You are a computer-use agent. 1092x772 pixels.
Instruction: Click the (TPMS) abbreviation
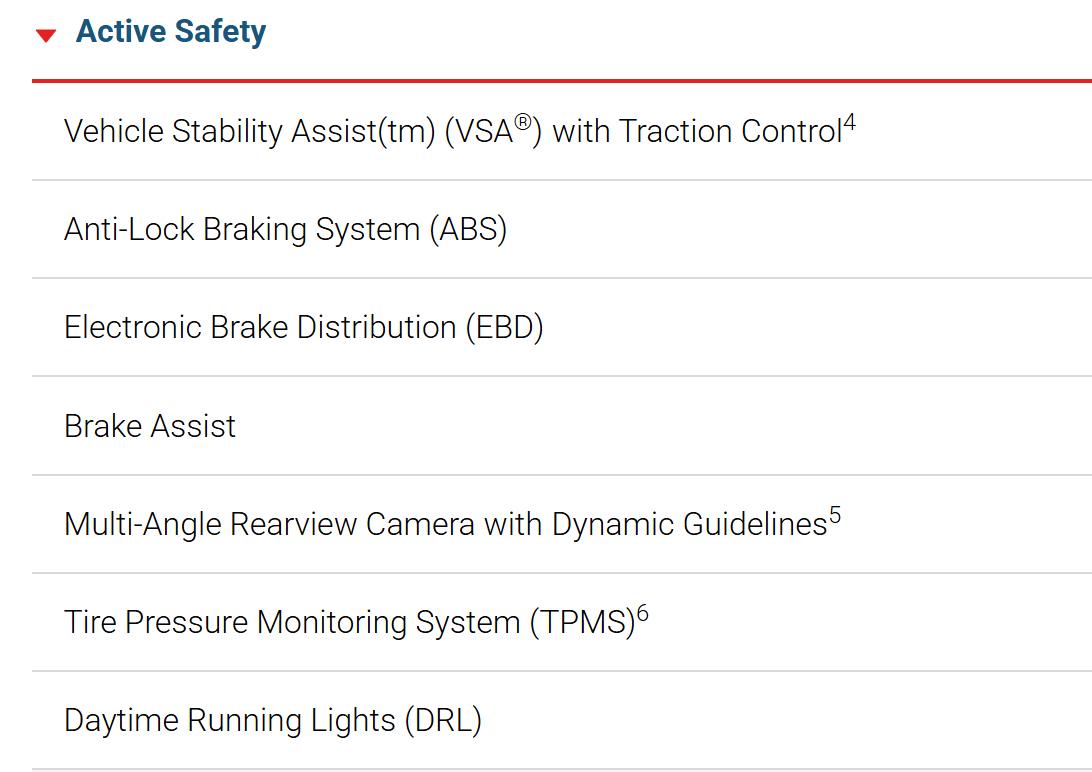[x=582, y=622]
